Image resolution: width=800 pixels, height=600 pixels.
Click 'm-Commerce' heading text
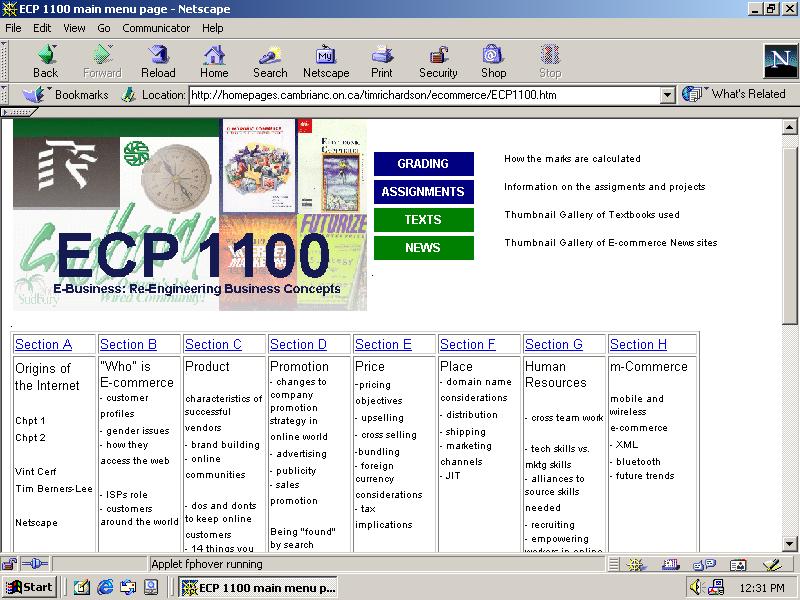pyautogui.click(x=649, y=366)
